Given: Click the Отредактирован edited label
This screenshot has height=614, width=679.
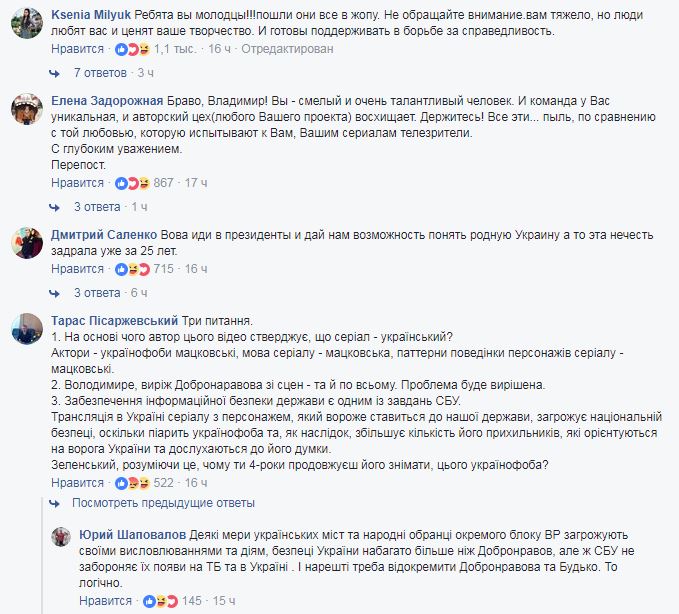Looking at the screenshot, I should point(289,49).
